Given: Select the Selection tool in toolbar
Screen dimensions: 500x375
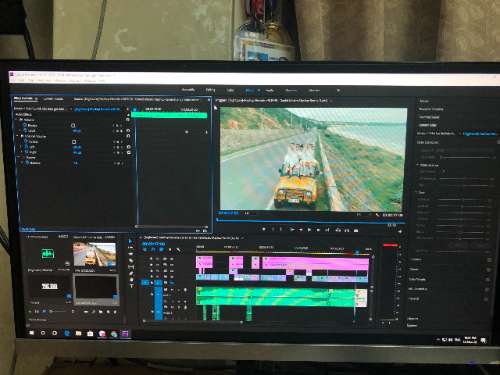Looking at the screenshot, I should (130, 241).
